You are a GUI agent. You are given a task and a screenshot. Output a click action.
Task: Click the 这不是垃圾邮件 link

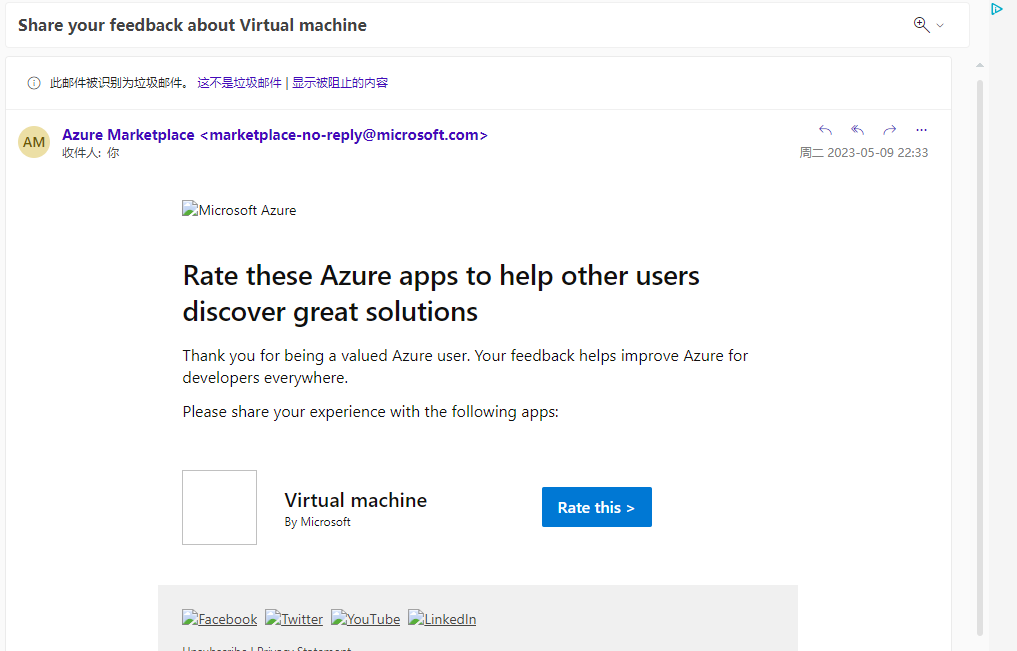click(239, 83)
